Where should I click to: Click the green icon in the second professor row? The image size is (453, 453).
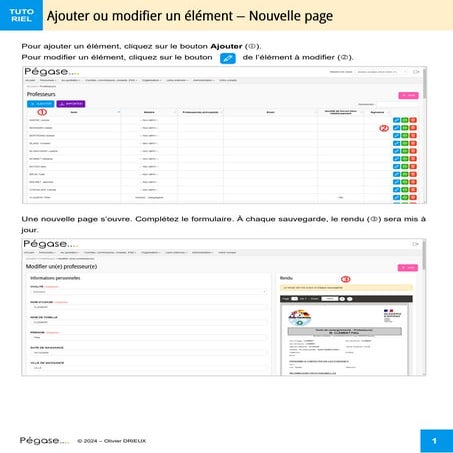tap(405, 128)
